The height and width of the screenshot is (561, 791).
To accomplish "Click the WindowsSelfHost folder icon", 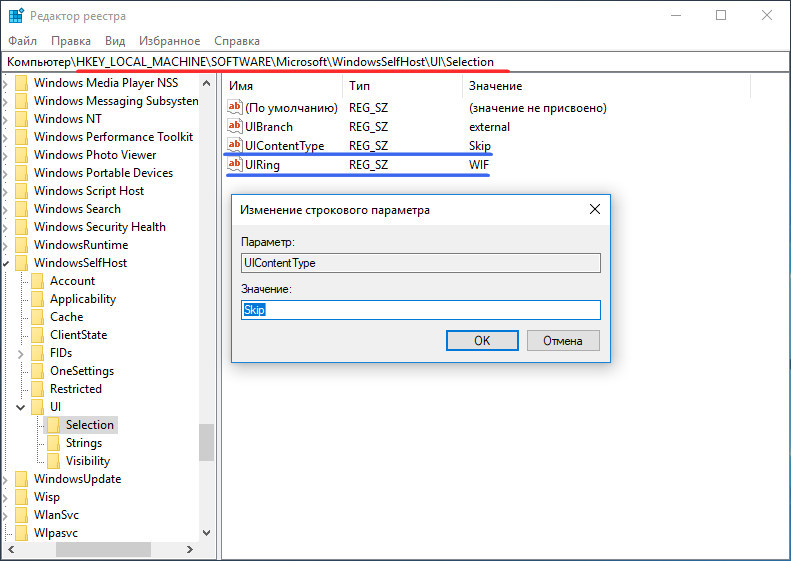I will point(21,263).
